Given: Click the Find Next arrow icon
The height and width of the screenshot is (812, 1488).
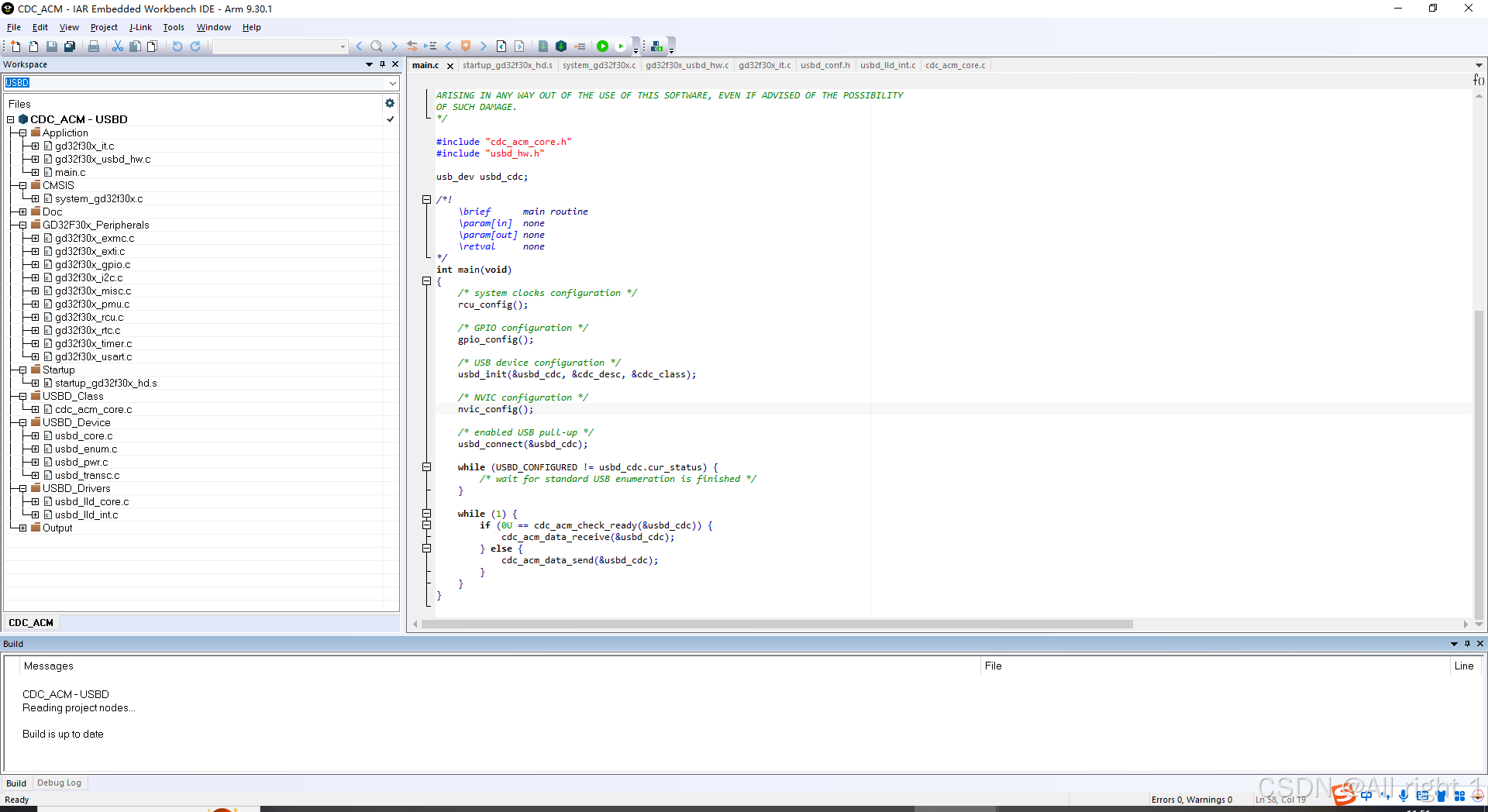Looking at the screenshot, I should 394,46.
